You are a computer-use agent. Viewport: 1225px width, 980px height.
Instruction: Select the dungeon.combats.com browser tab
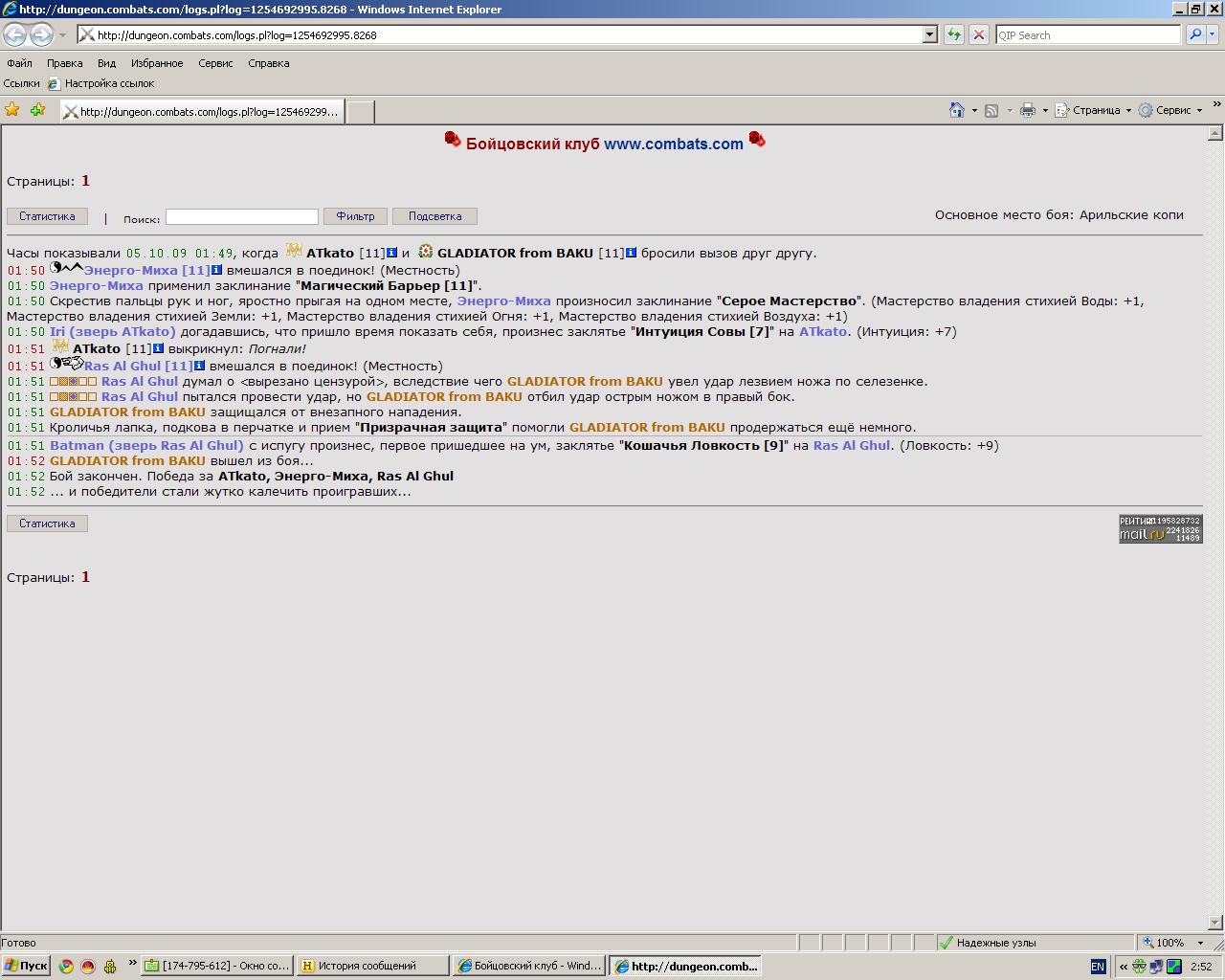click(201, 111)
